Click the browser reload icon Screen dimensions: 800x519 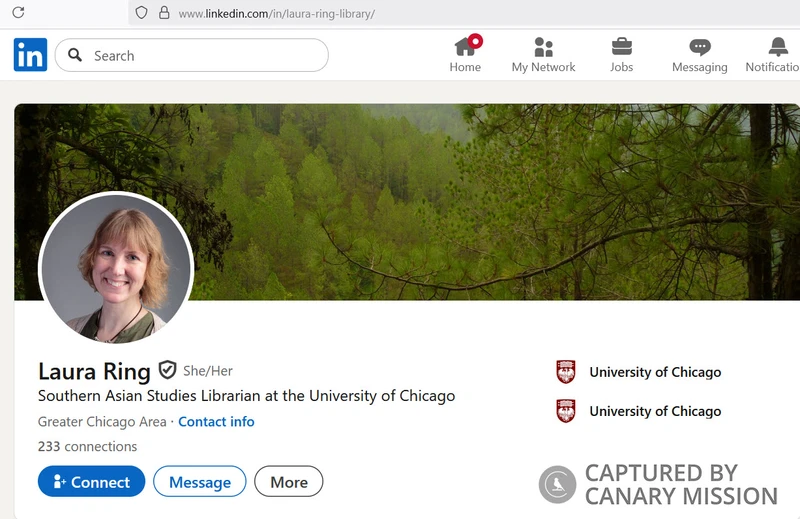(x=18, y=12)
